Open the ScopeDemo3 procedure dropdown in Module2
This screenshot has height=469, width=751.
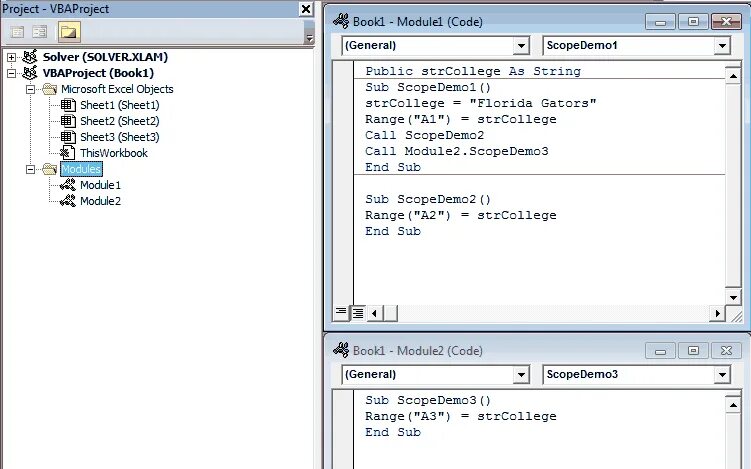click(x=722, y=375)
